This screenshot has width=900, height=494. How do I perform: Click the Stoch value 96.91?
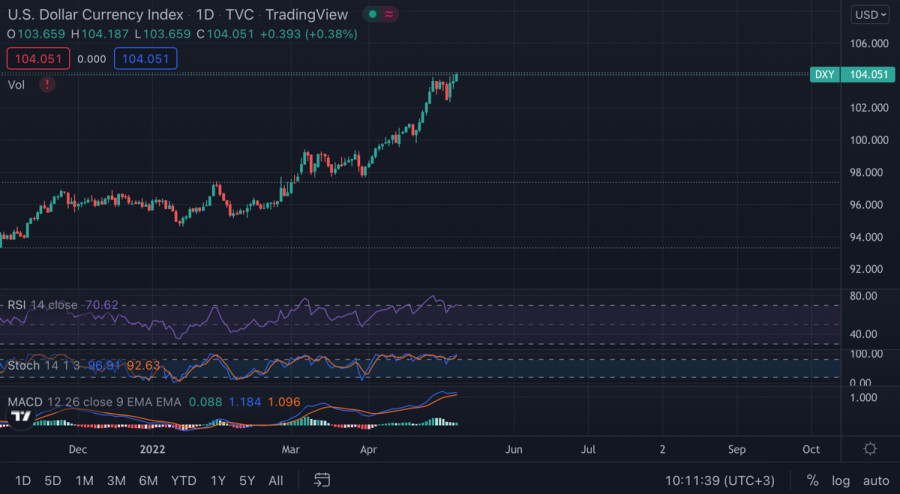[104, 365]
